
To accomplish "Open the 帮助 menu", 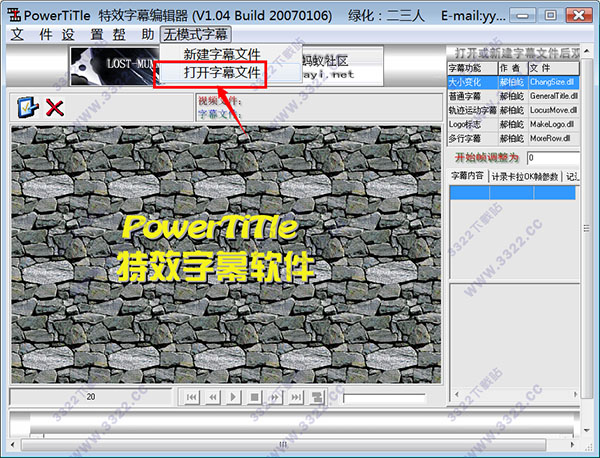I will (x=133, y=35).
